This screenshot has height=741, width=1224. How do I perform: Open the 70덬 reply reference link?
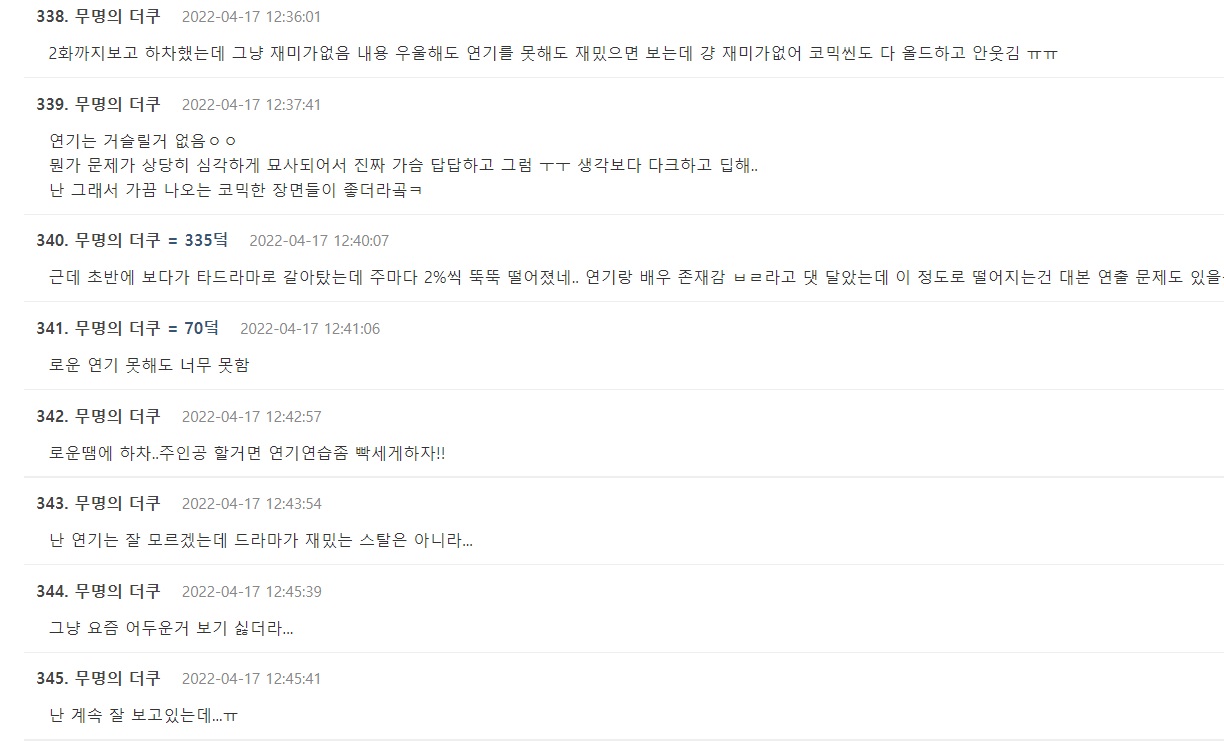pyautogui.click(x=202, y=328)
